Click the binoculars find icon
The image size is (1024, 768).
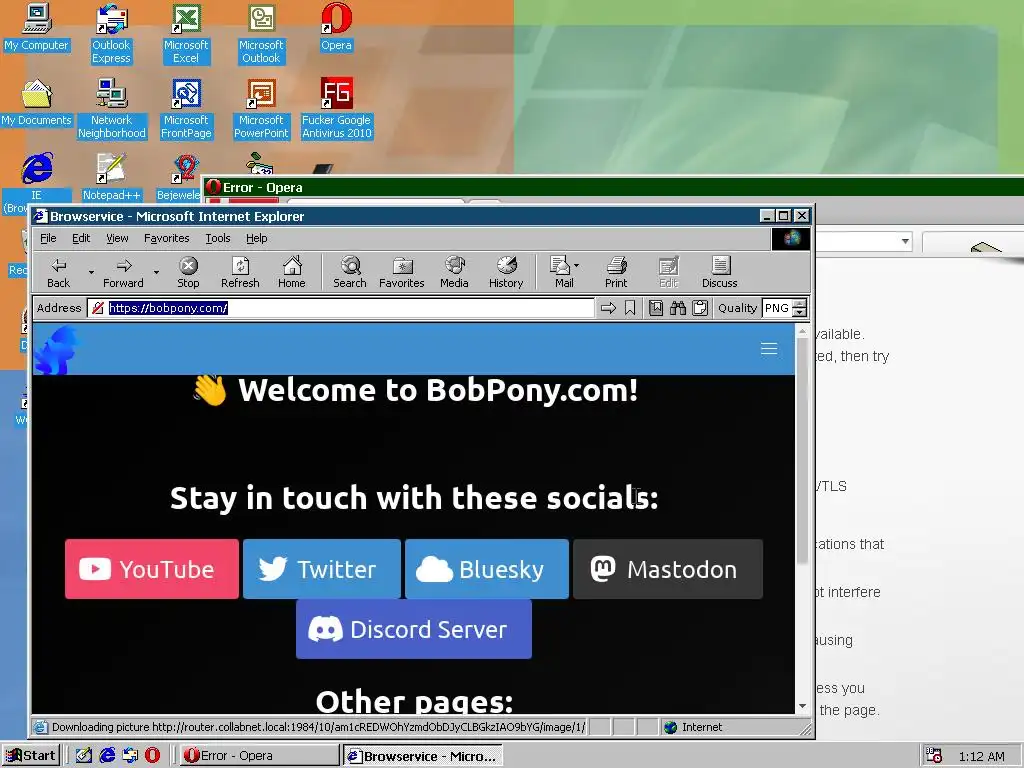[x=678, y=308]
